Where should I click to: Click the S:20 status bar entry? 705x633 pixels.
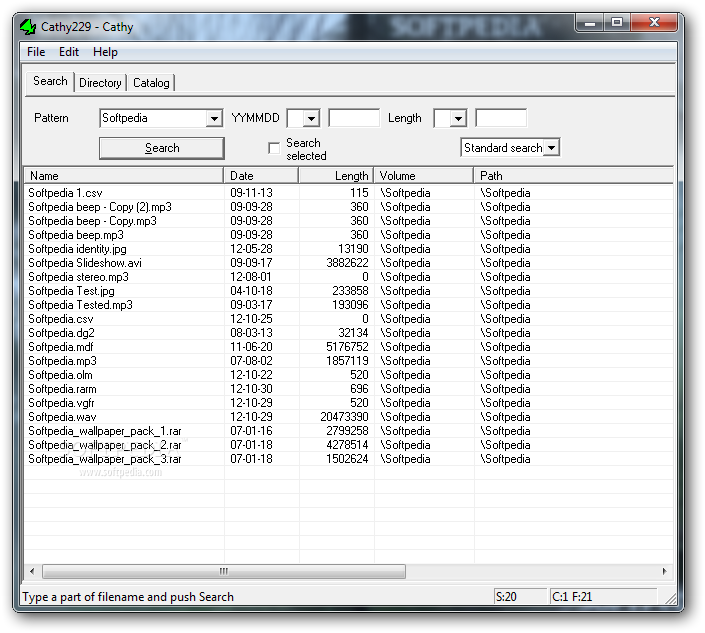coord(520,597)
